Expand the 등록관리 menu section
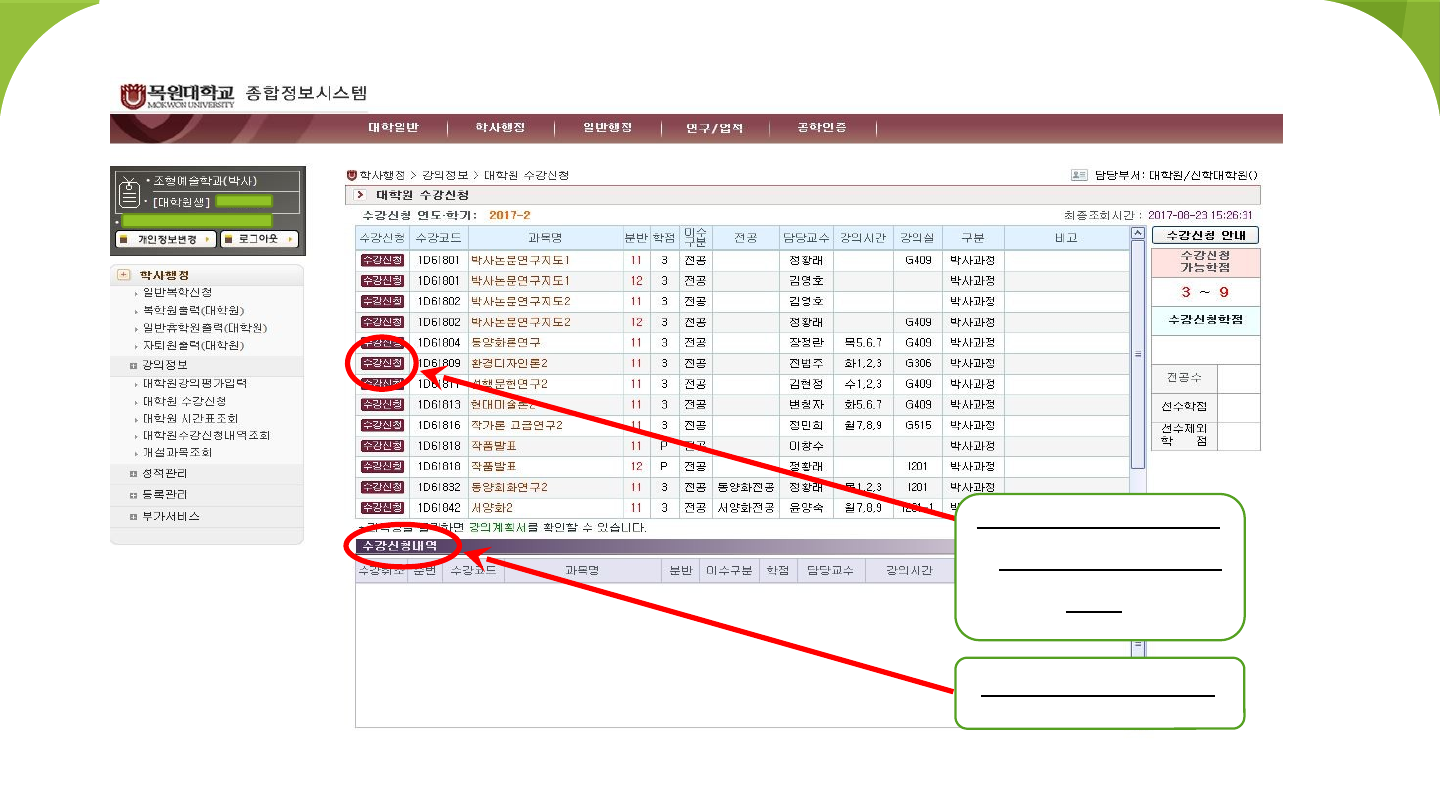The width and height of the screenshot is (1440, 810). (133, 495)
